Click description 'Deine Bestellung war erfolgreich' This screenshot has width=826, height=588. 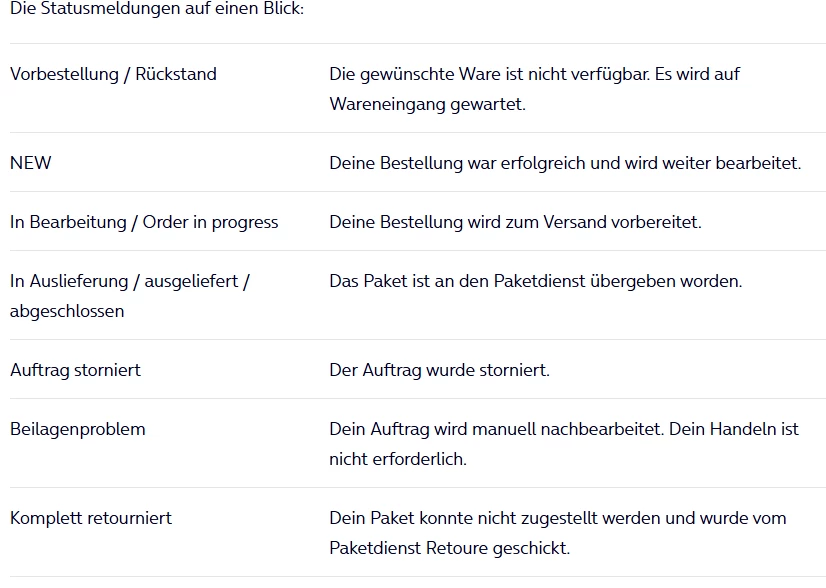(565, 163)
